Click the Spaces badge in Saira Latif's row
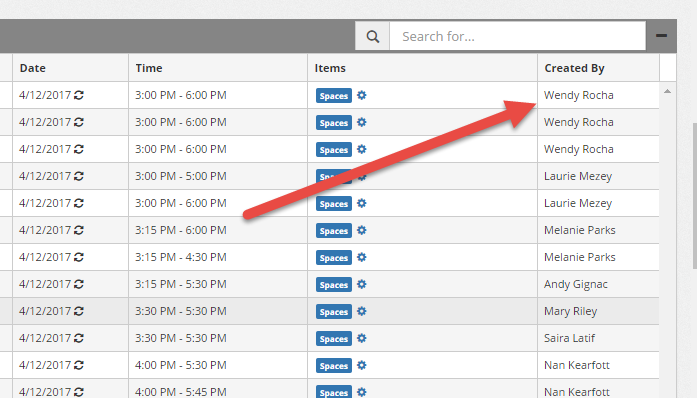This screenshot has height=398, width=697. 334,339
